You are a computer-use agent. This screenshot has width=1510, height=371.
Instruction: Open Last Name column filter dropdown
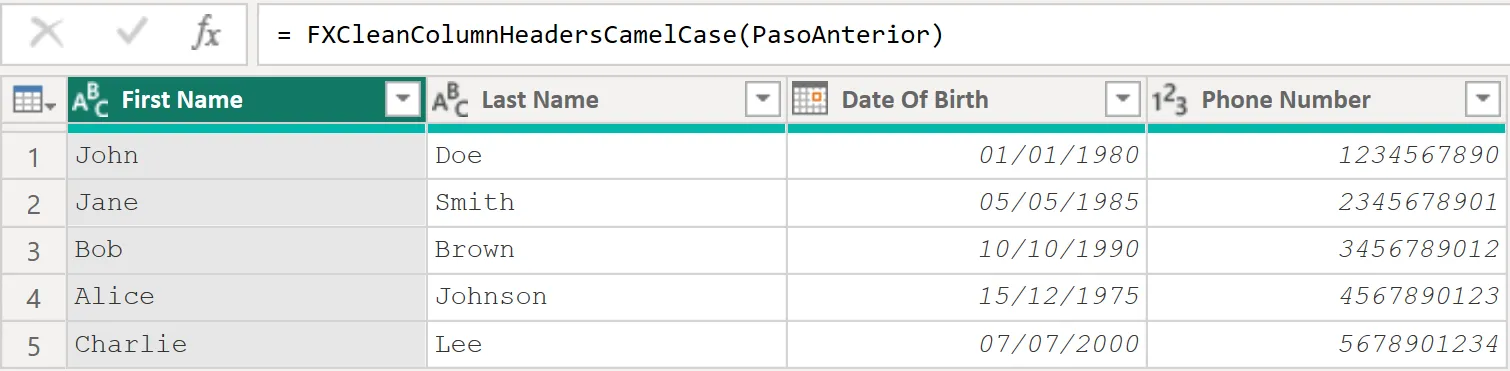coord(763,99)
